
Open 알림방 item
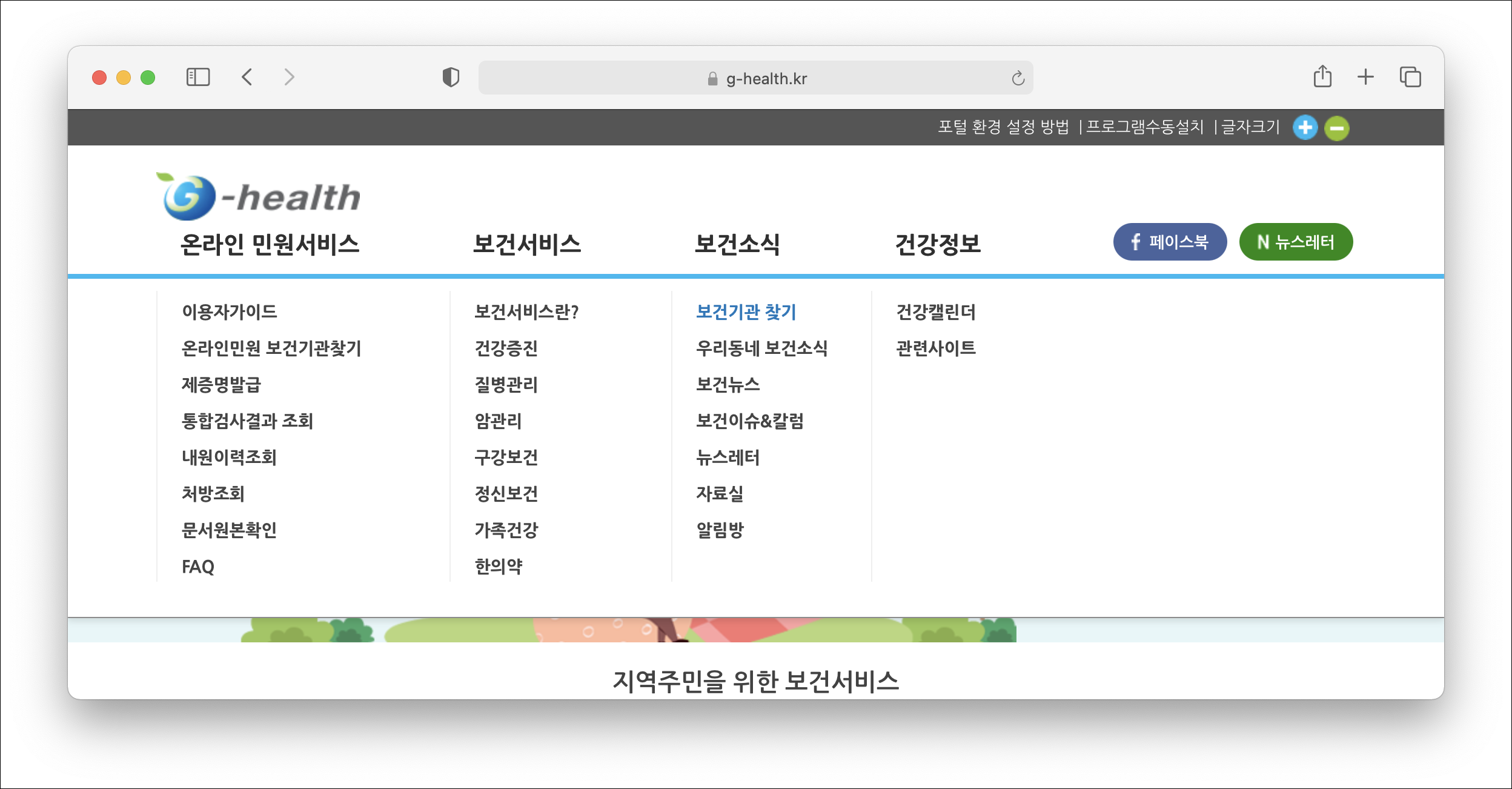[x=720, y=530]
